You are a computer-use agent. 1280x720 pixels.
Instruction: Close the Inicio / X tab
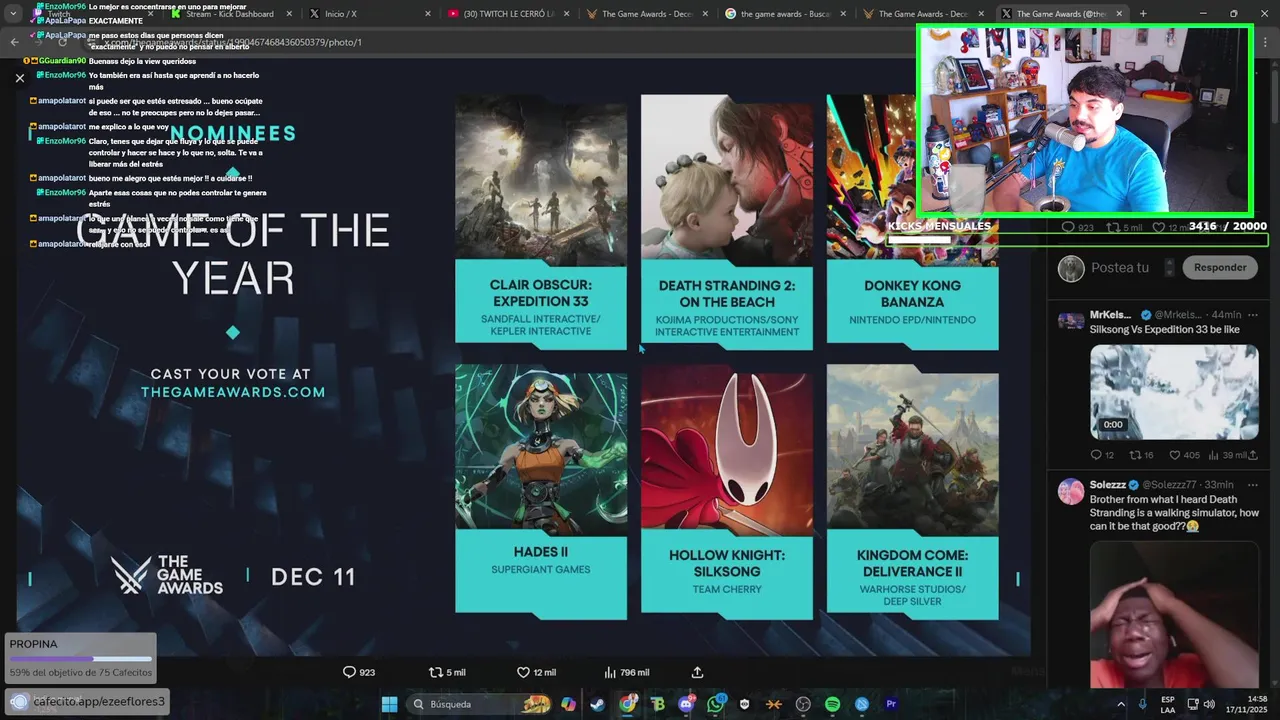coord(428,14)
